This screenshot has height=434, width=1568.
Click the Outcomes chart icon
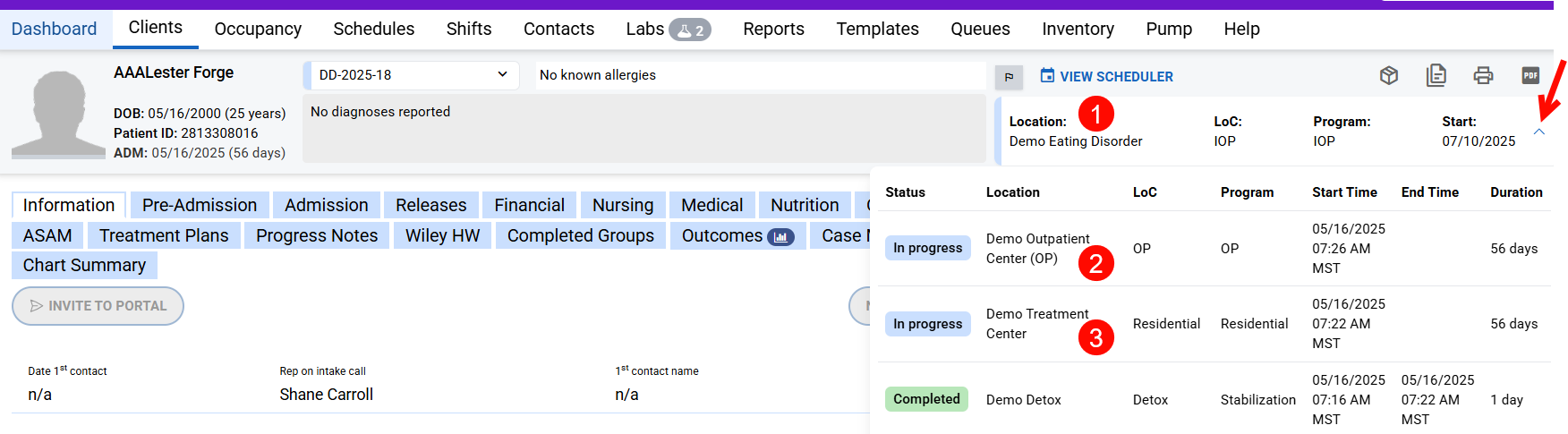[x=780, y=237]
